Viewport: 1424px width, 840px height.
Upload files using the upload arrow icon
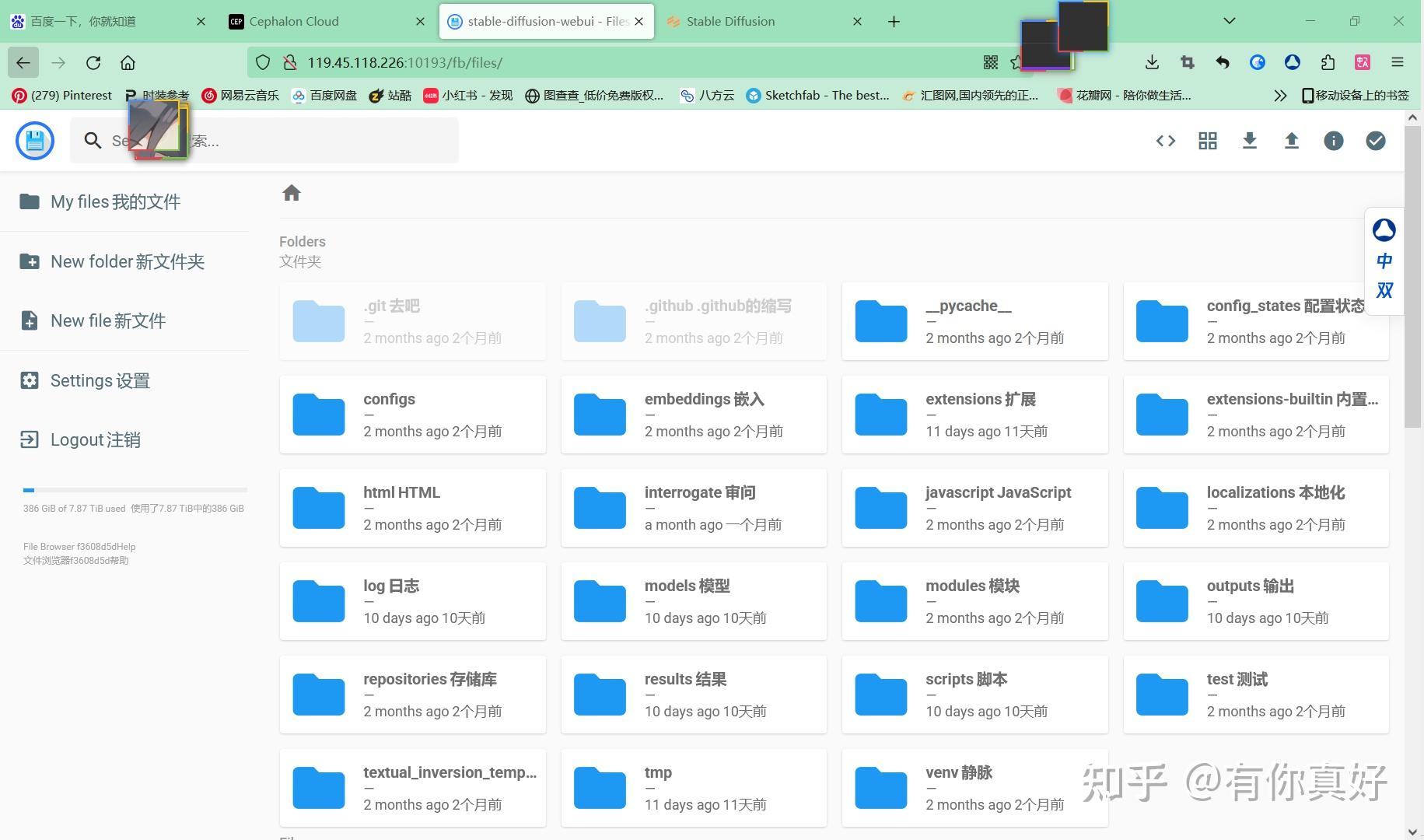pyautogui.click(x=1291, y=141)
